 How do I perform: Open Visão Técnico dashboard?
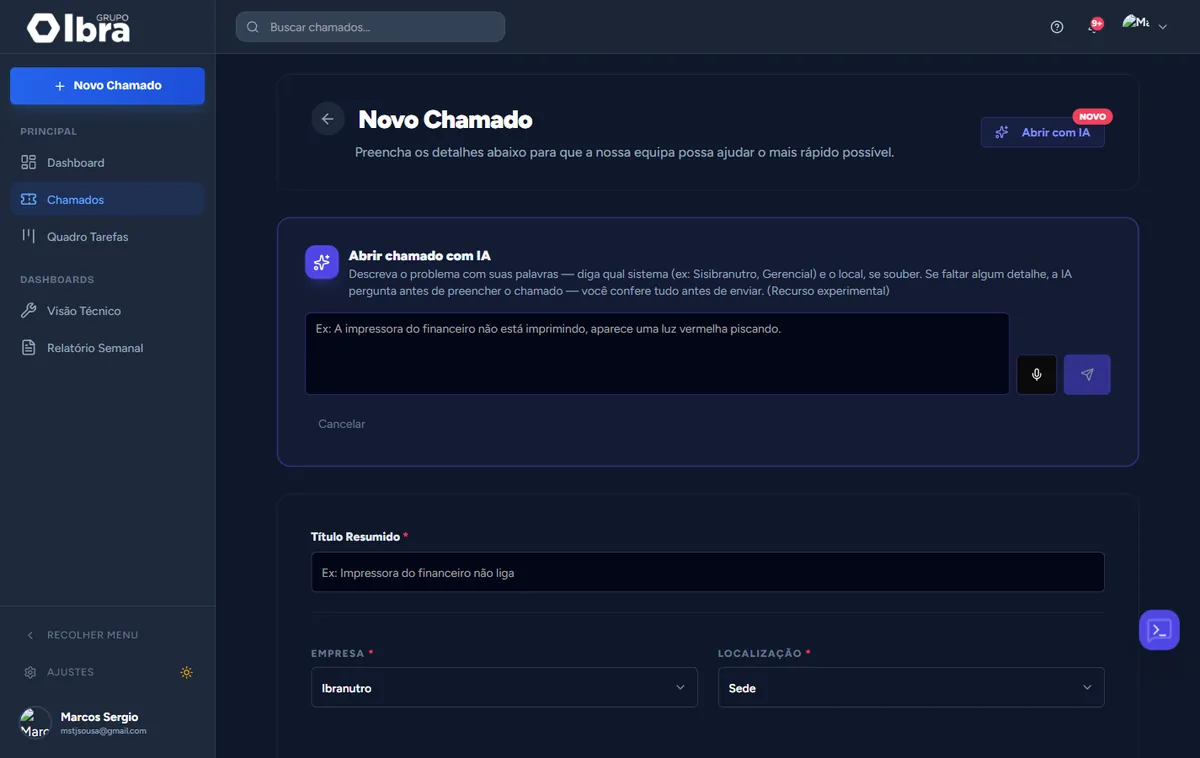click(x=107, y=310)
